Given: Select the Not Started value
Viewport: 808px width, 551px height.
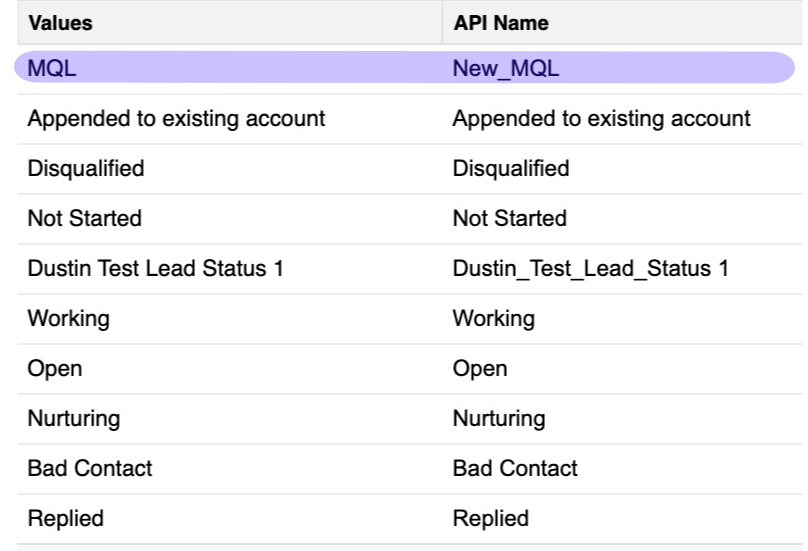Looking at the screenshot, I should tap(85, 218).
